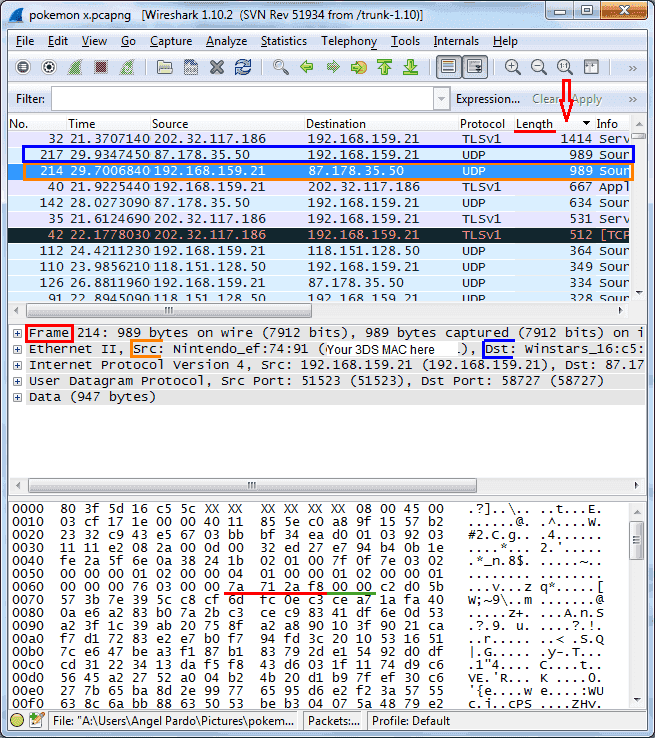
Task: Click the Profile: Default status entry
Action: click(411, 721)
